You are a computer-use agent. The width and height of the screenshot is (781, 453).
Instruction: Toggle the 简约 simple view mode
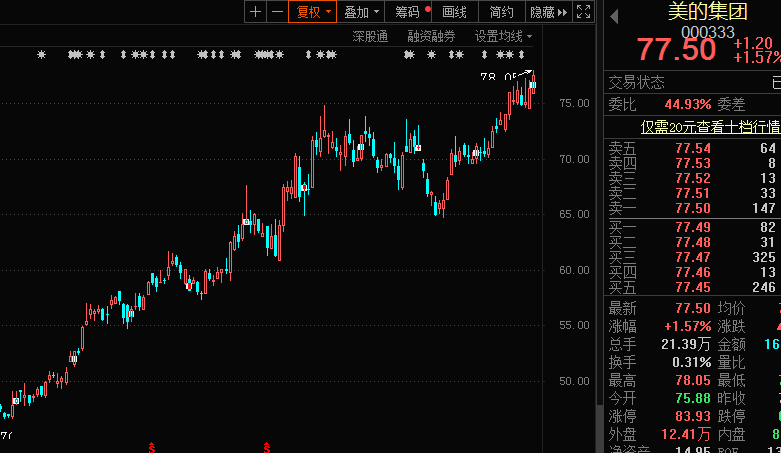[501, 12]
